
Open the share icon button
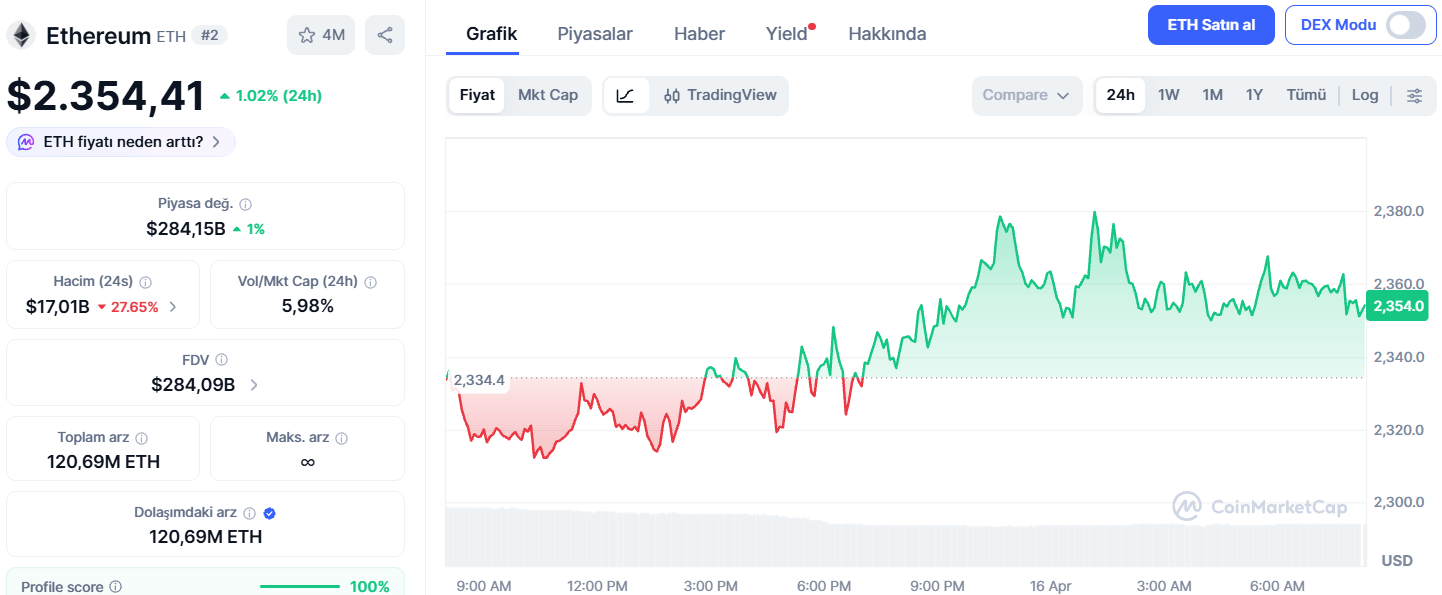coord(385,35)
